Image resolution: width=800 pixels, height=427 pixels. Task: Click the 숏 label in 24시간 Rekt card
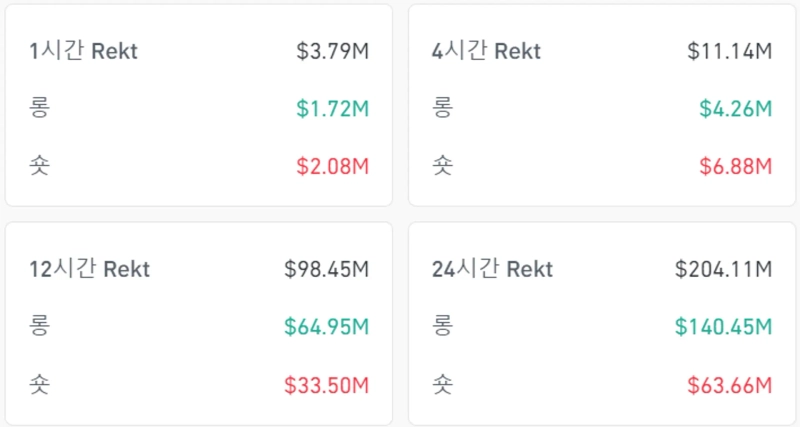point(442,384)
